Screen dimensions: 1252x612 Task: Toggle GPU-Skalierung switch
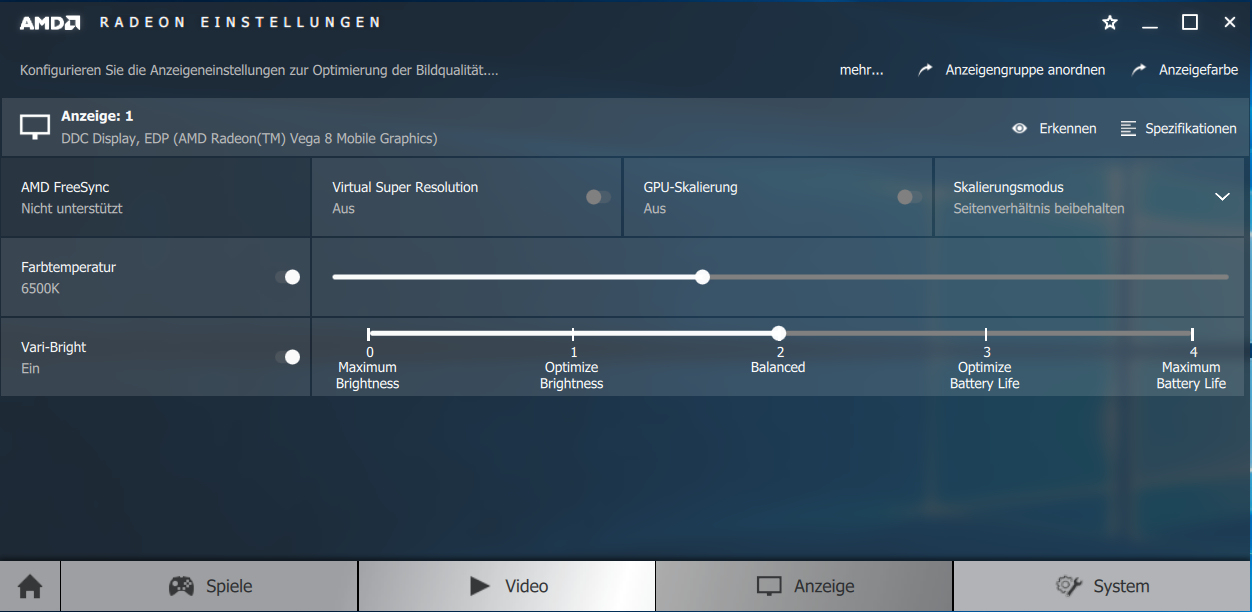pos(909,197)
